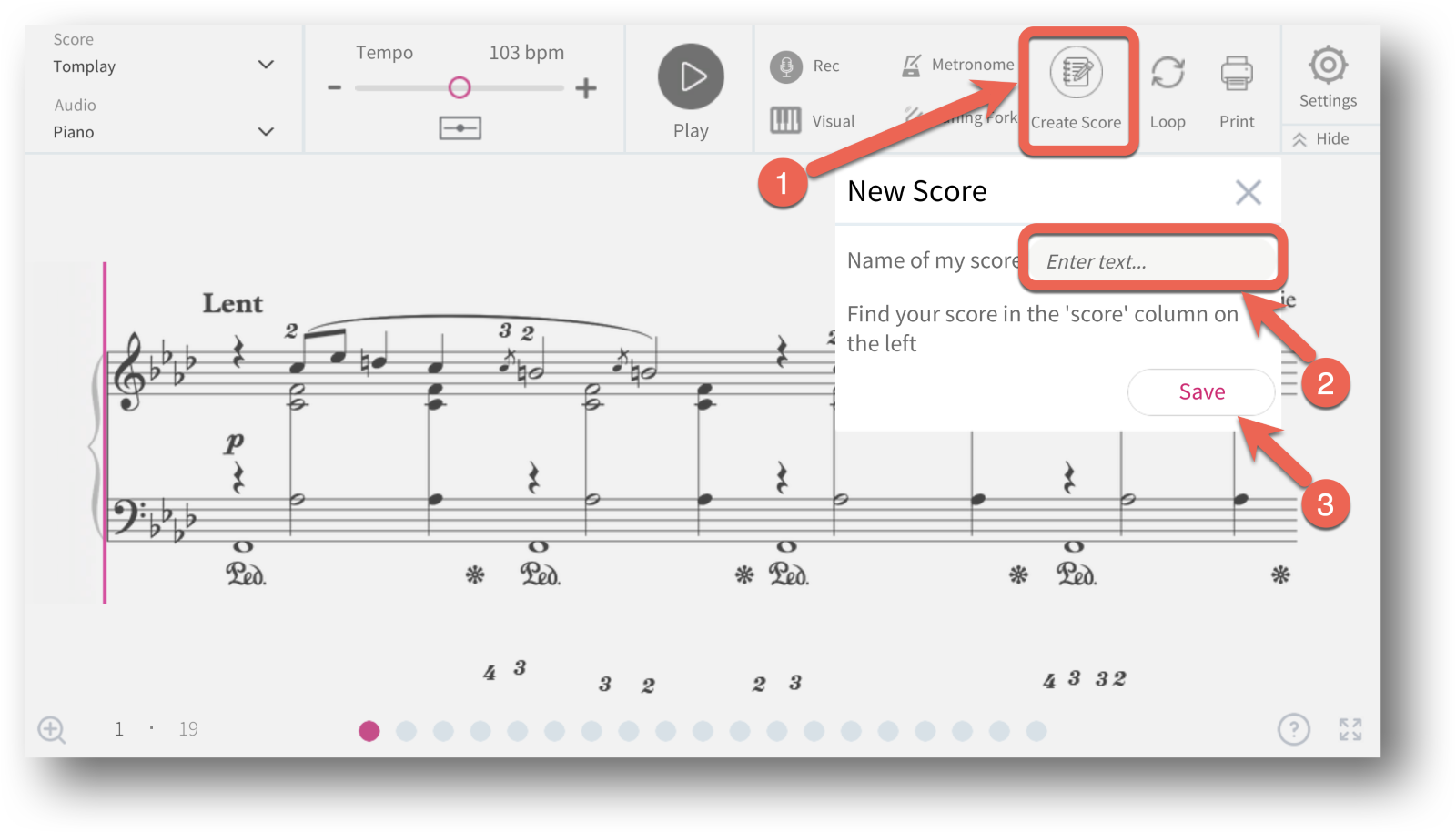Decrease tempo with the minus button
Screen dimensions: 1456x833
coord(335,87)
